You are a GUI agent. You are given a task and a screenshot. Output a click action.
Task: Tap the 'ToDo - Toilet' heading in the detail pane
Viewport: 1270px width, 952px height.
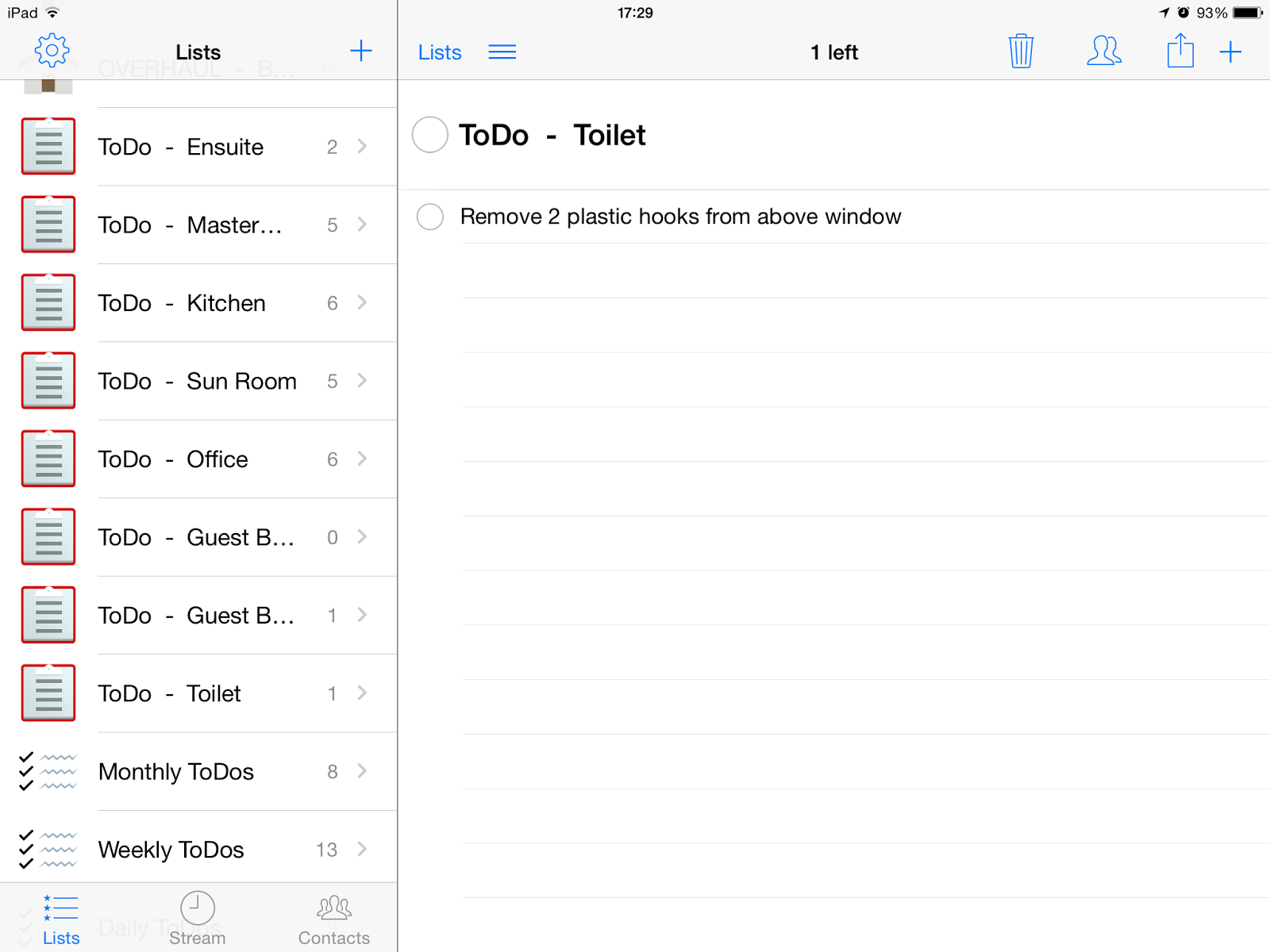pyautogui.click(x=552, y=136)
